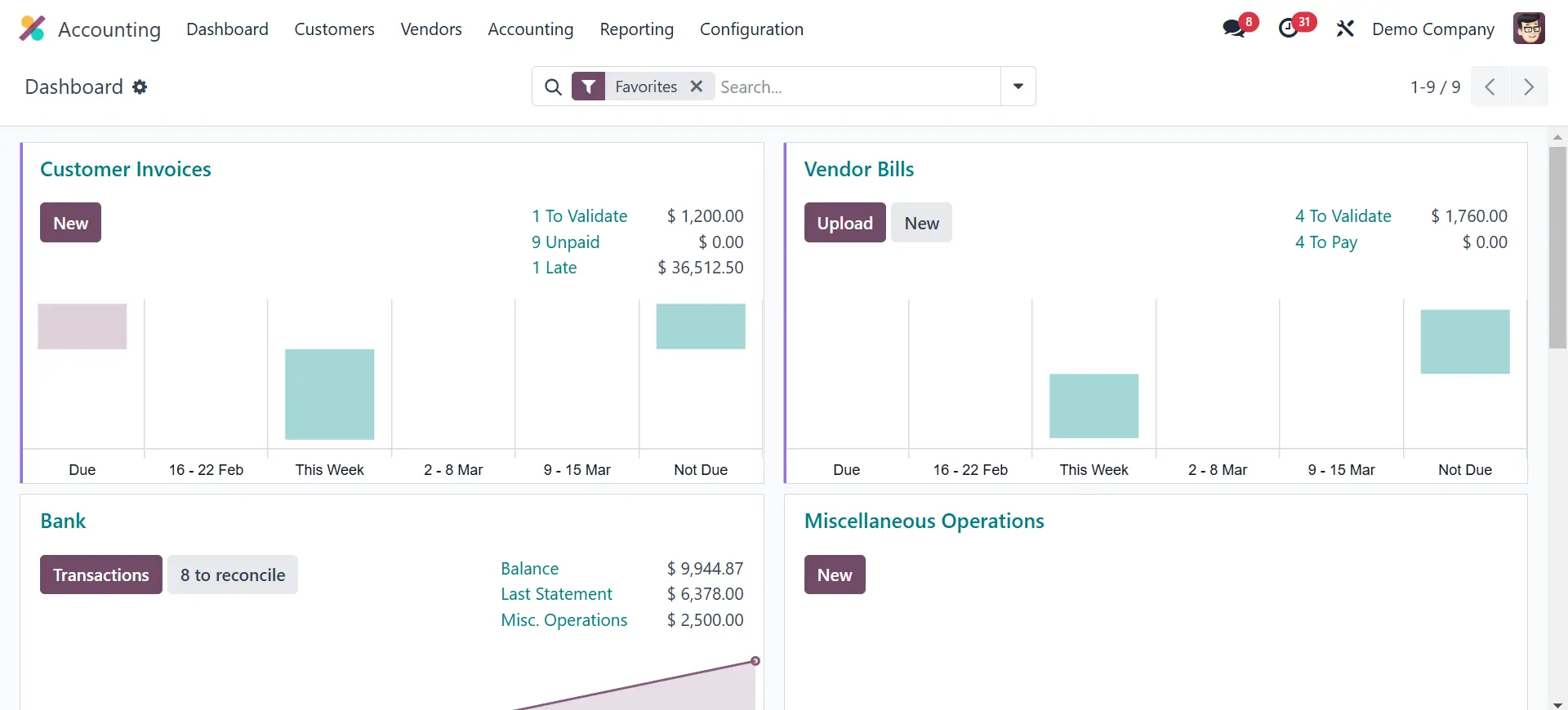The width and height of the screenshot is (1568, 710).
Task: Click scrollbar down arrow
Action: 1557,704
